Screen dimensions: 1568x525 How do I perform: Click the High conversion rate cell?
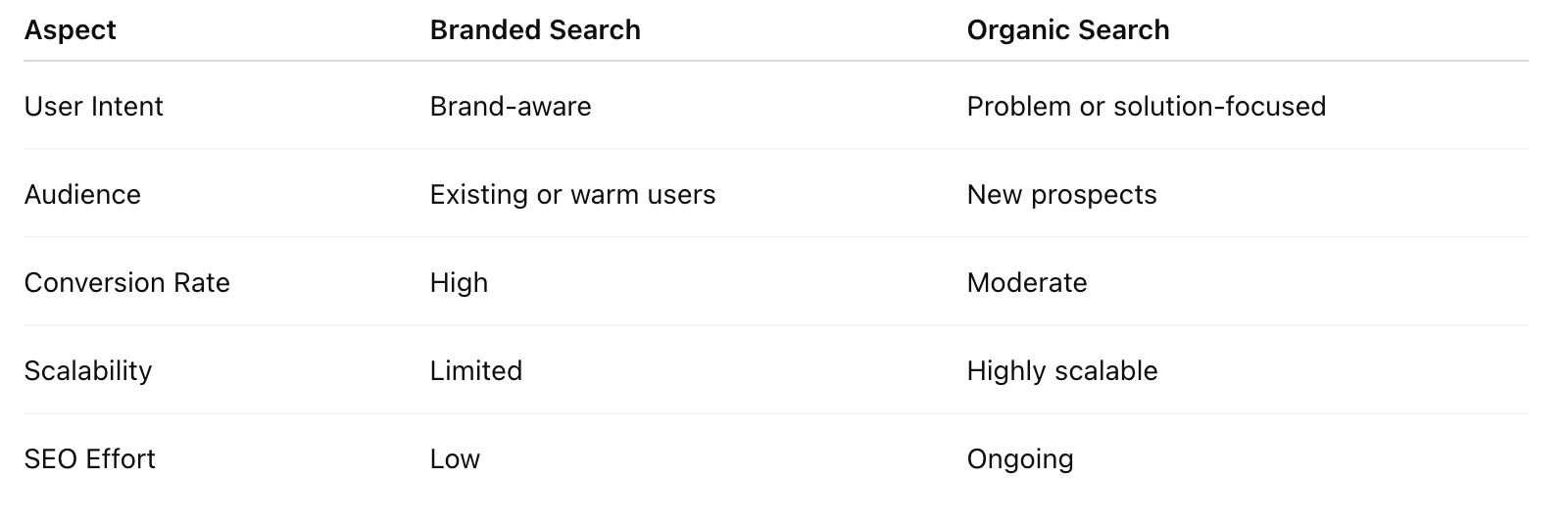pos(459,282)
